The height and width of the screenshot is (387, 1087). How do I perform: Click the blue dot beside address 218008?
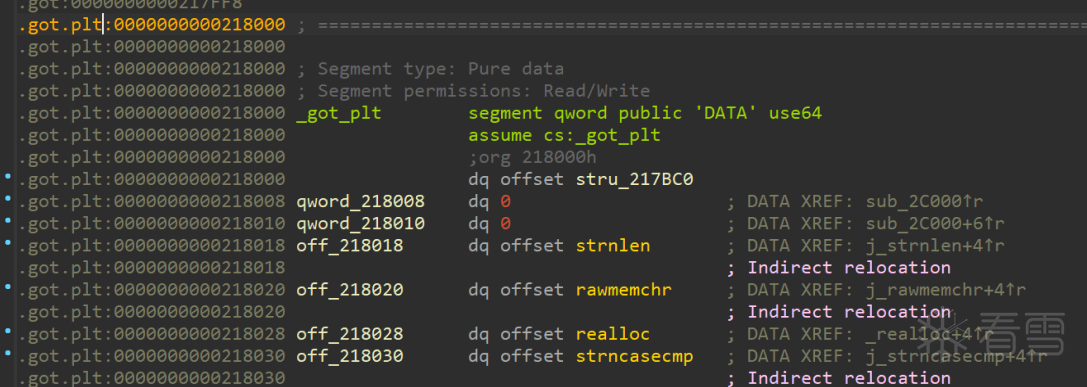coord(8,199)
